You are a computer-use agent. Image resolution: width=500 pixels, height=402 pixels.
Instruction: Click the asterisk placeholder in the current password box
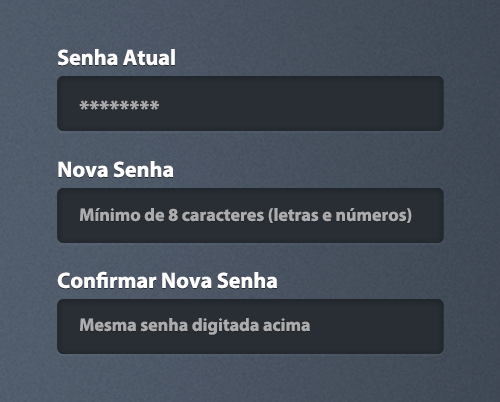tap(119, 106)
